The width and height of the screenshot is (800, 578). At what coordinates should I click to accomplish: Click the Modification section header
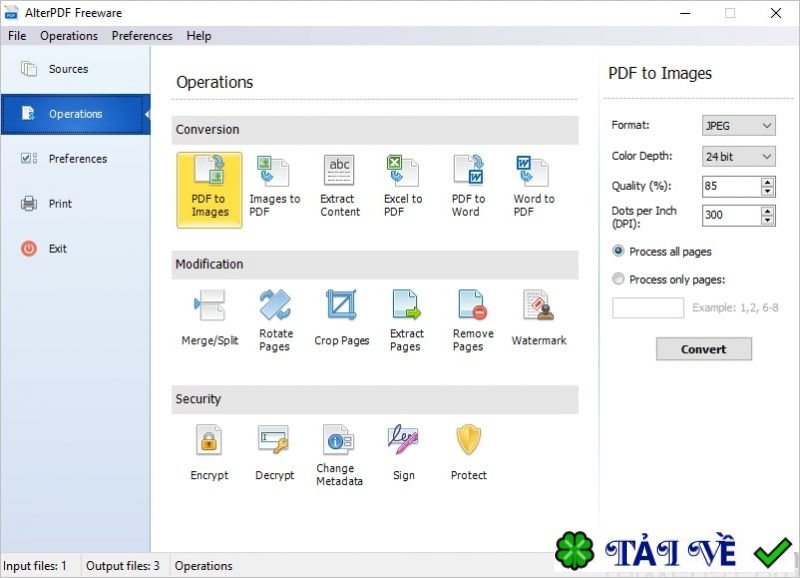click(x=374, y=265)
